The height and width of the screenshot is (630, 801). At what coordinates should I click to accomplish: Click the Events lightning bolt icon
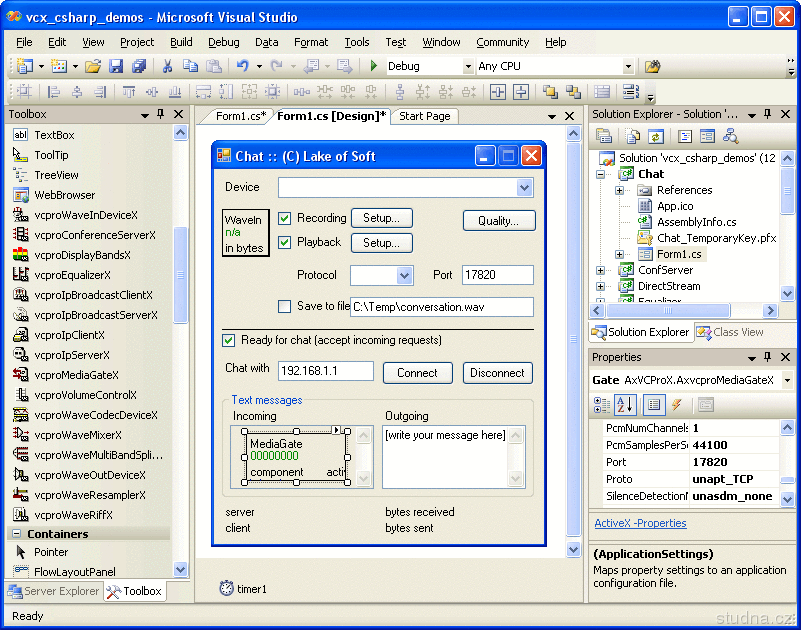click(x=677, y=405)
